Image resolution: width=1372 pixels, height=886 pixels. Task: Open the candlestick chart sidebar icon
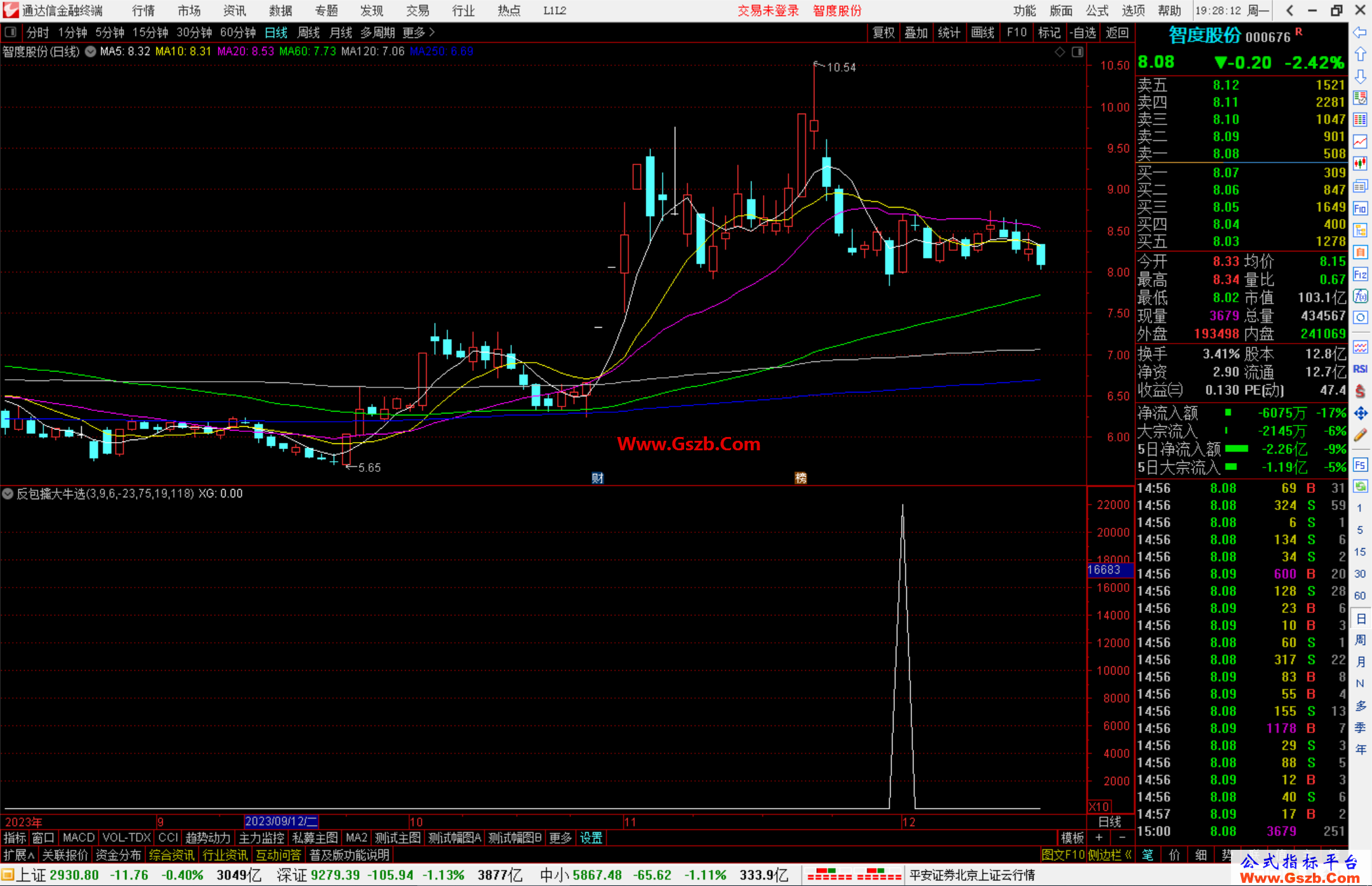point(1360,163)
